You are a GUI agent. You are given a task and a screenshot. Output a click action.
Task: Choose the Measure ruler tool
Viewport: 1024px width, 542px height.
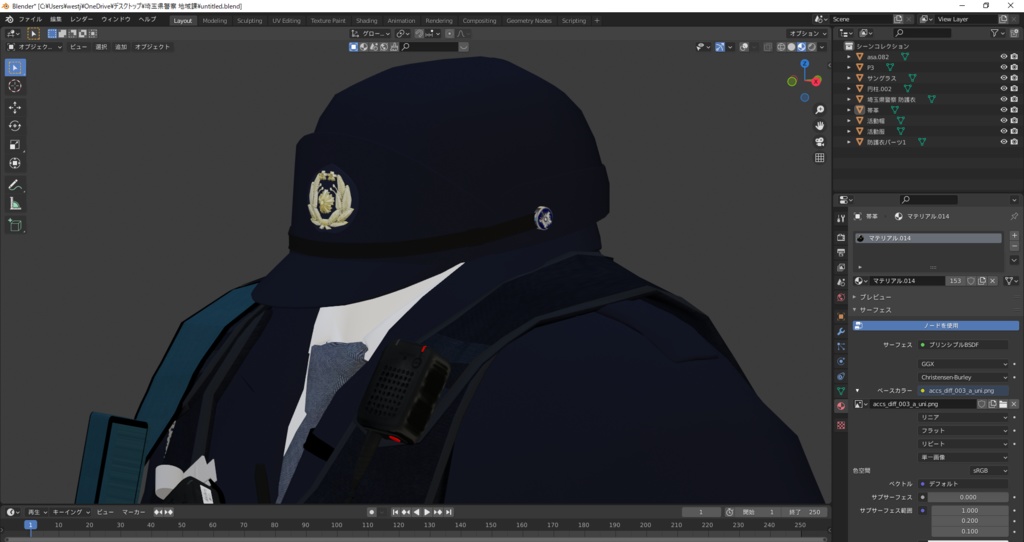[15, 204]
